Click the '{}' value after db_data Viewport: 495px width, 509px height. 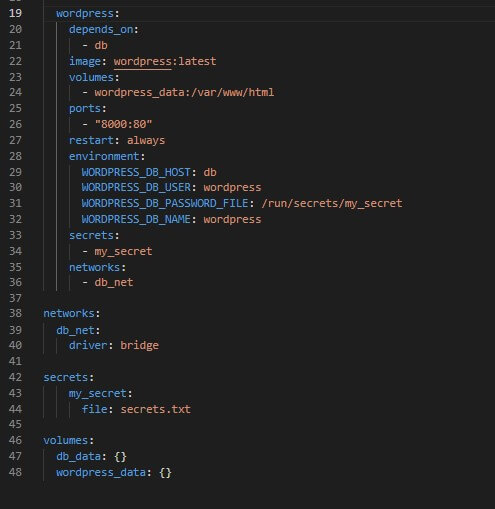(x=120, y=456)
